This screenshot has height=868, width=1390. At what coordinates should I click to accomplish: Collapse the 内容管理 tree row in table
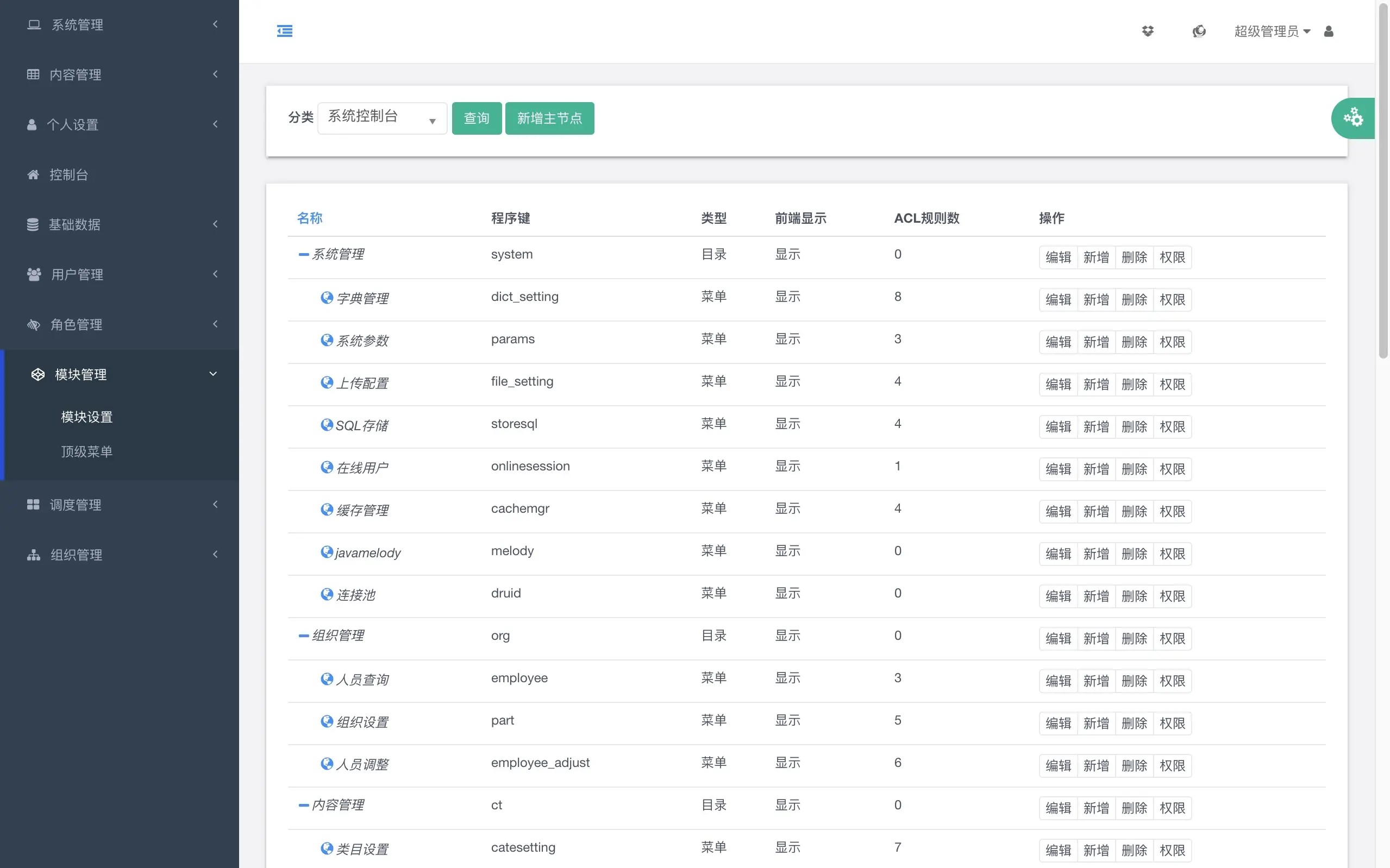click(304, 805)
